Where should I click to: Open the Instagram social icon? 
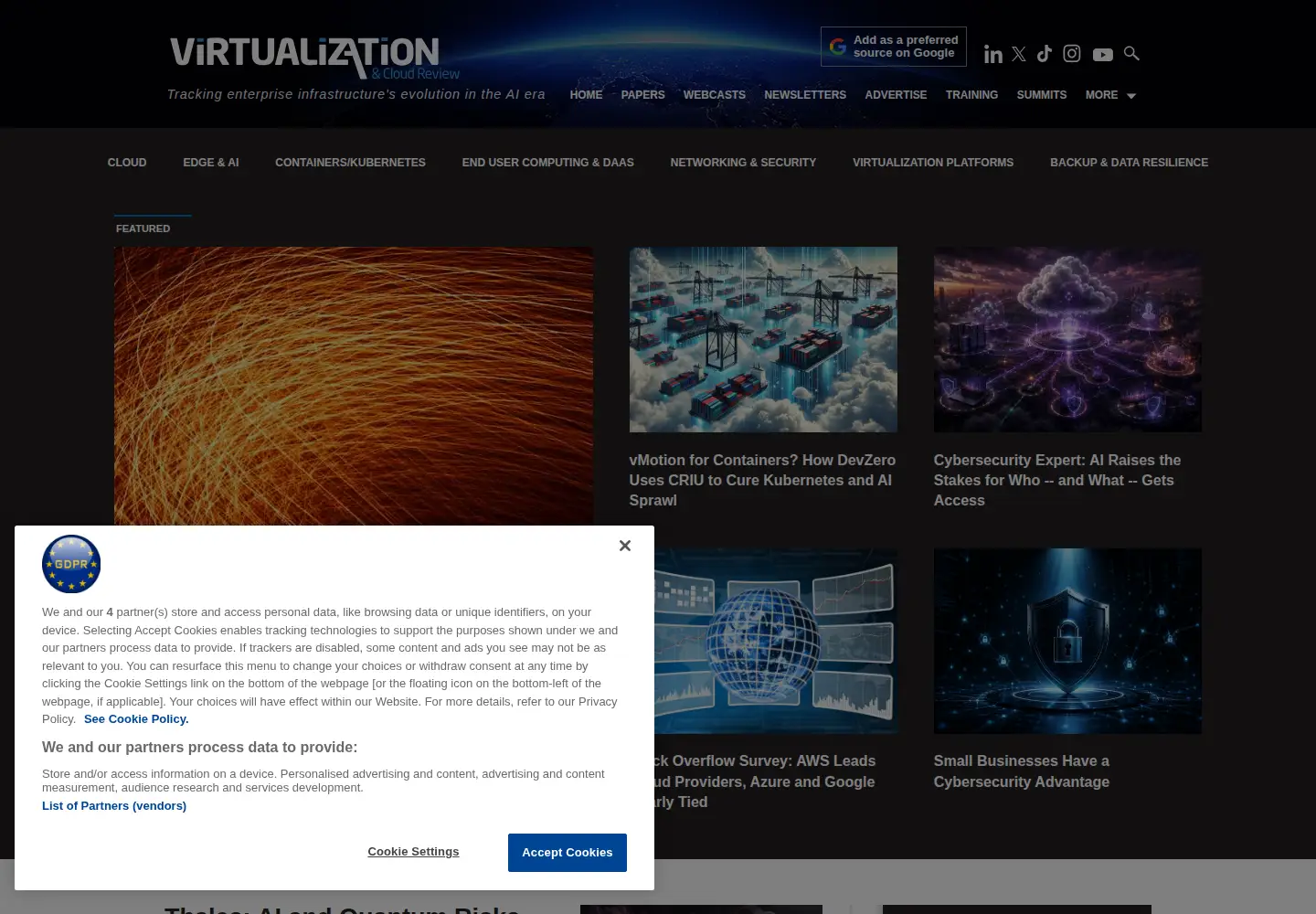tap(1072, 54)
